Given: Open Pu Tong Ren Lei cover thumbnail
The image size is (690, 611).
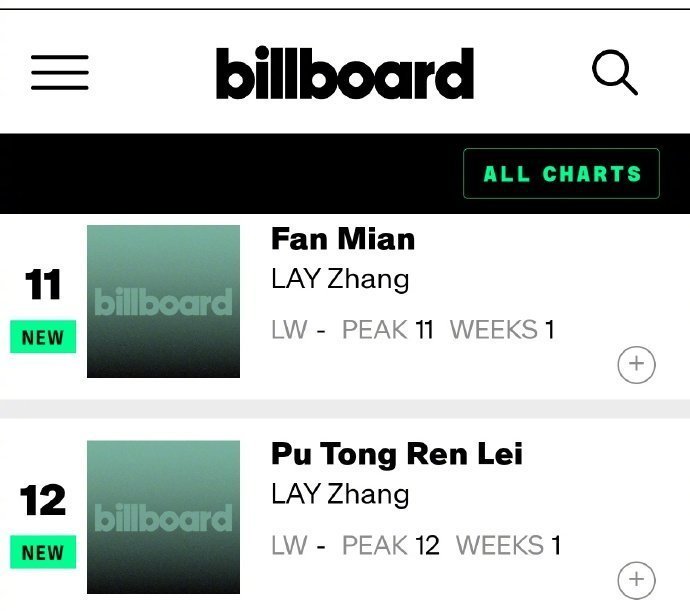Looking at the screenshot, I should pyautogui.click(x=163, y=517).
